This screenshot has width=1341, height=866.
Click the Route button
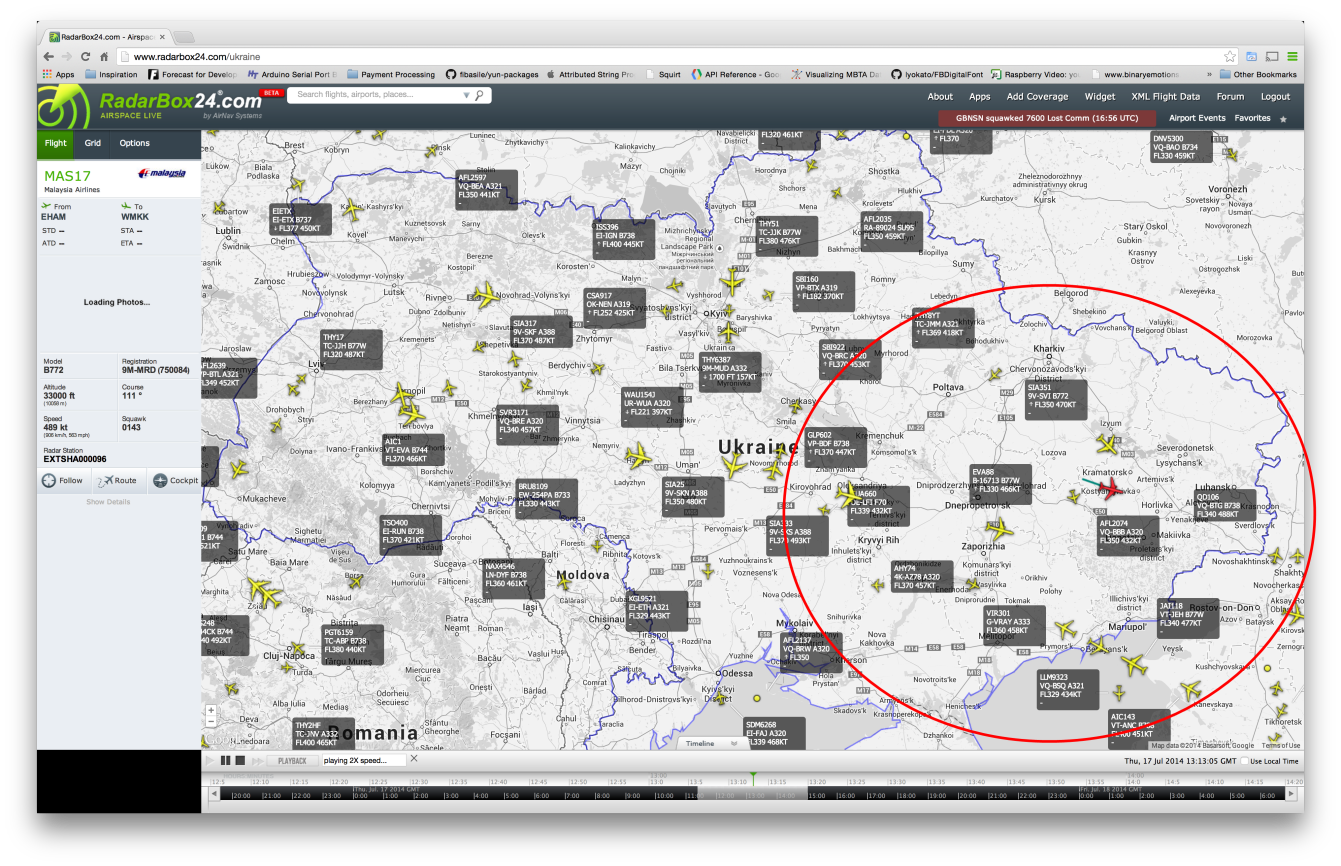(119, 481)
